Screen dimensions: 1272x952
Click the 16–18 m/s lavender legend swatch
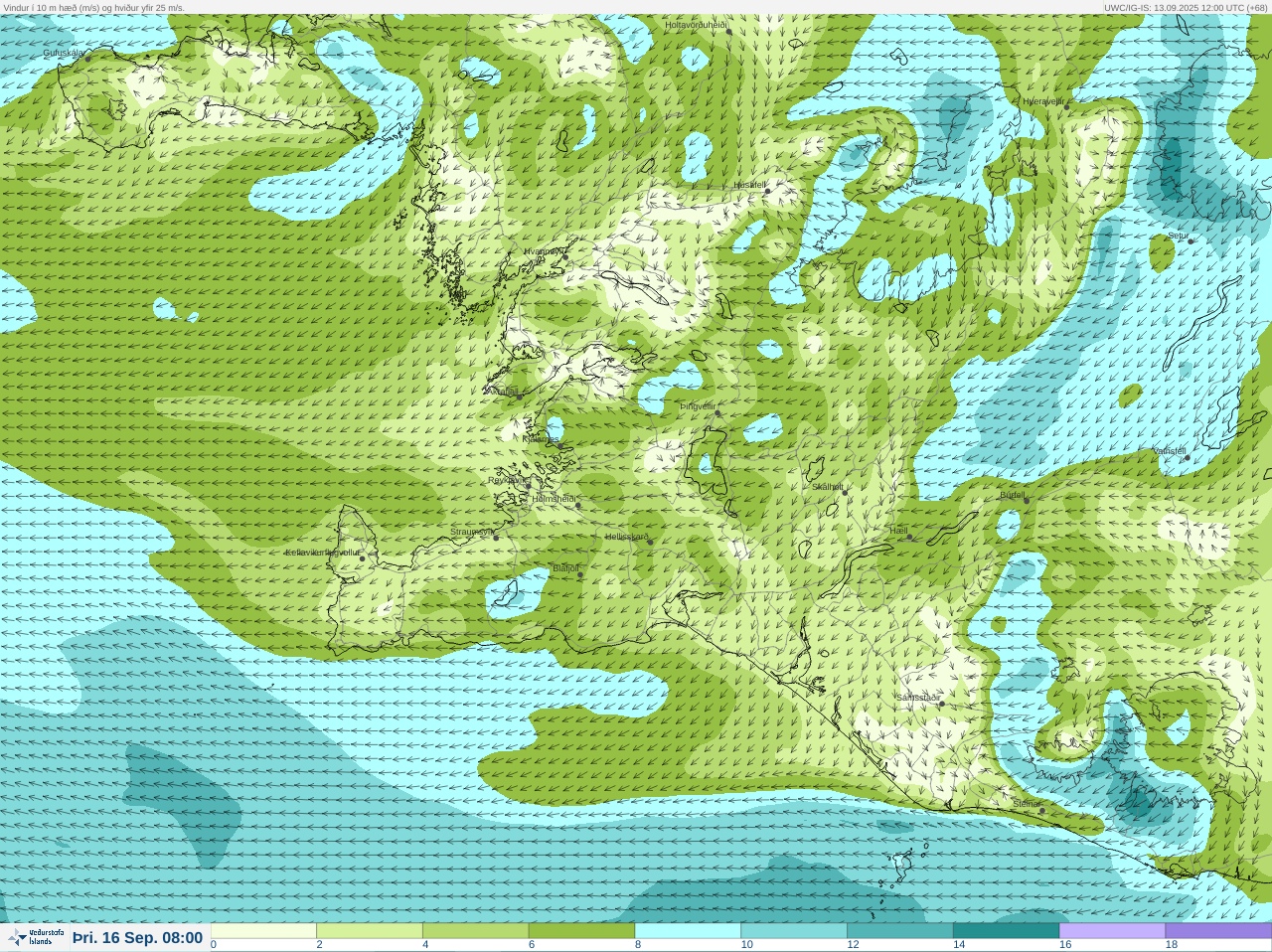point(1112,931)
